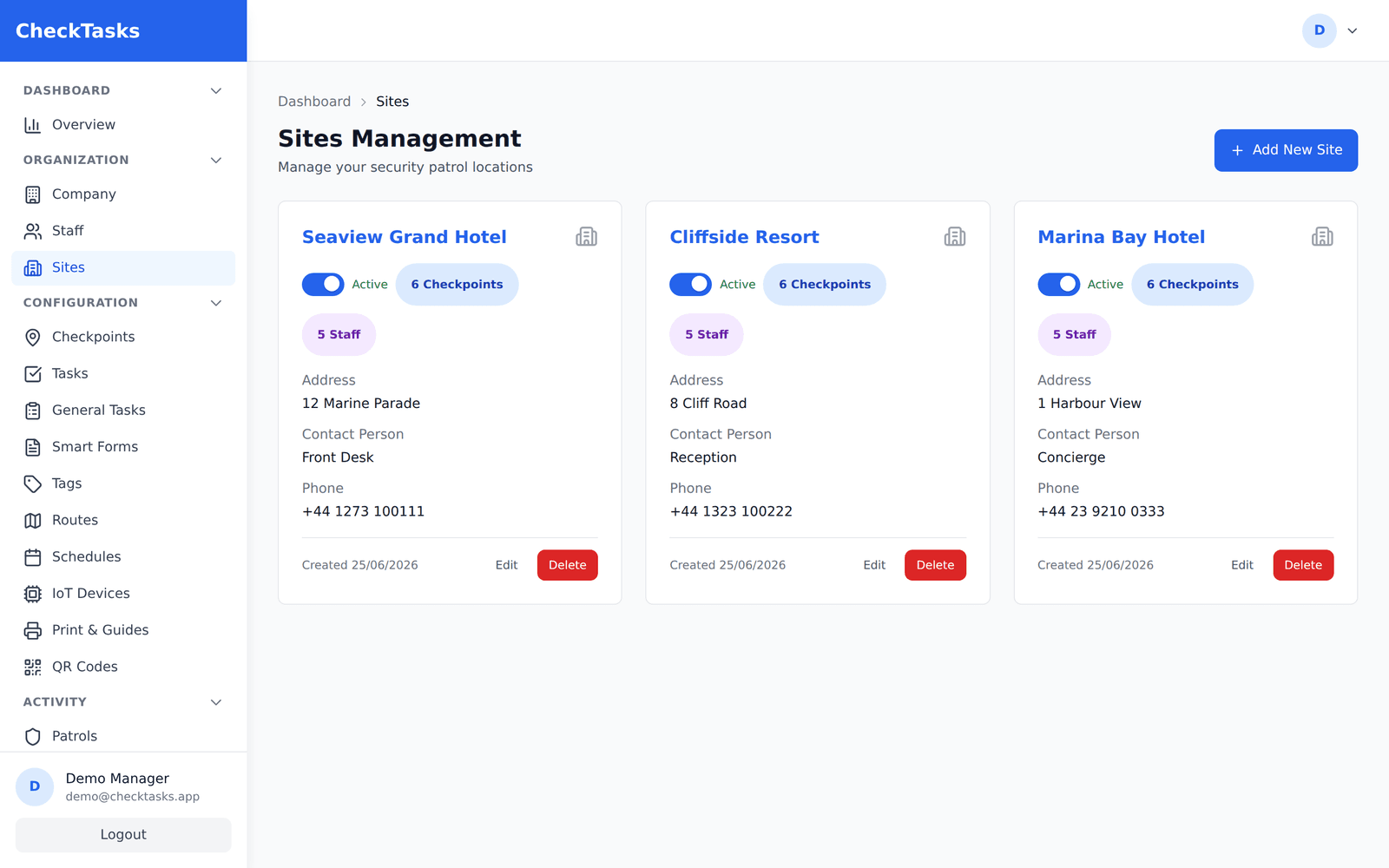Collapse the Organization sidebar section
The image size is (1389, 868).
pos(216,160)
